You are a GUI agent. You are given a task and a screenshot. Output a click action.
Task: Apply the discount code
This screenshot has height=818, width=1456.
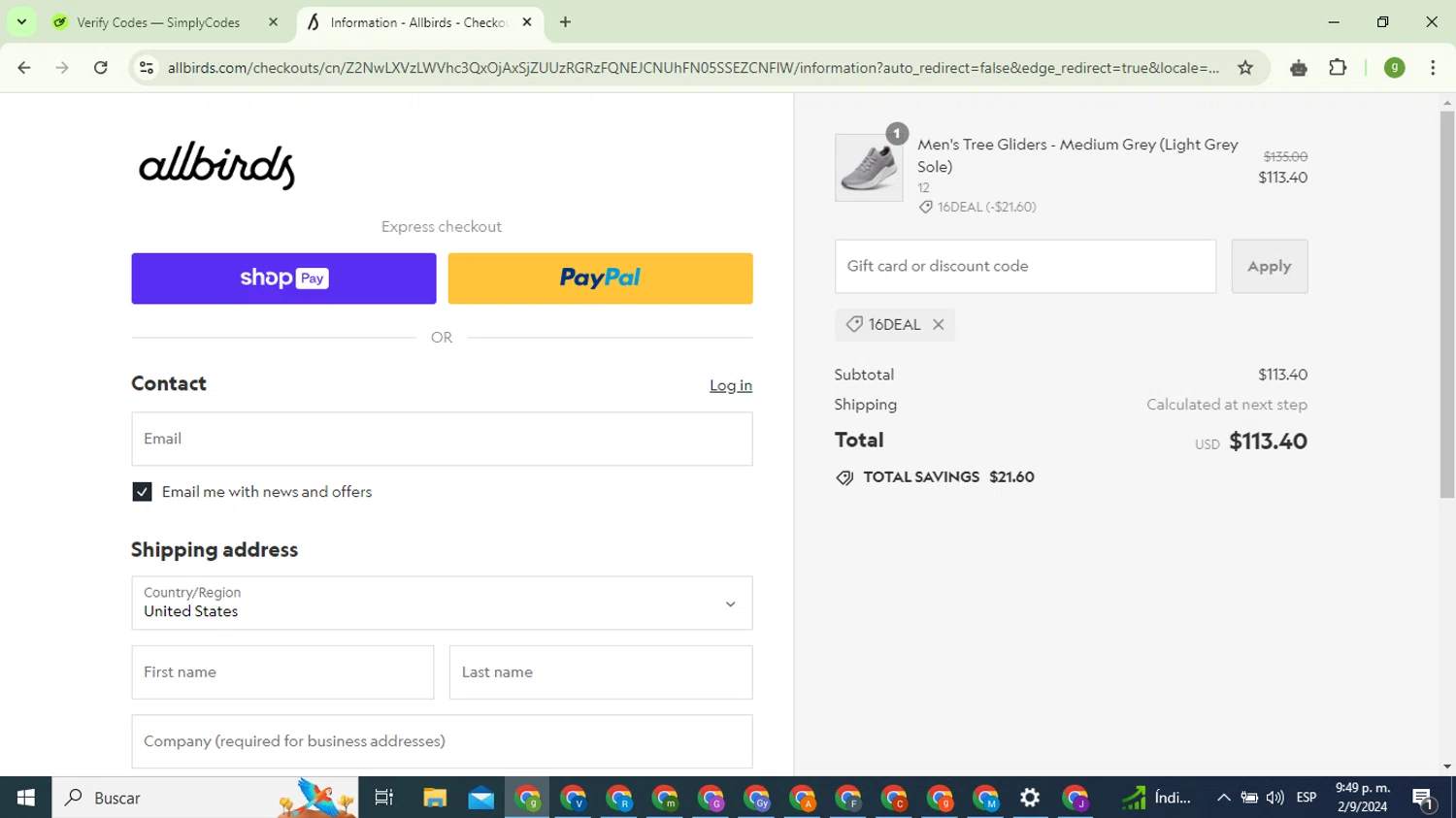1270,266
